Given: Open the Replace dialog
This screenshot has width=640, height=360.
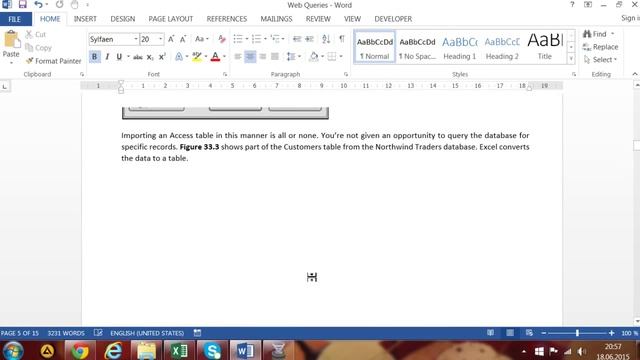Looking at the screenshot, I should pyautogui.click(x=600, y=47).
